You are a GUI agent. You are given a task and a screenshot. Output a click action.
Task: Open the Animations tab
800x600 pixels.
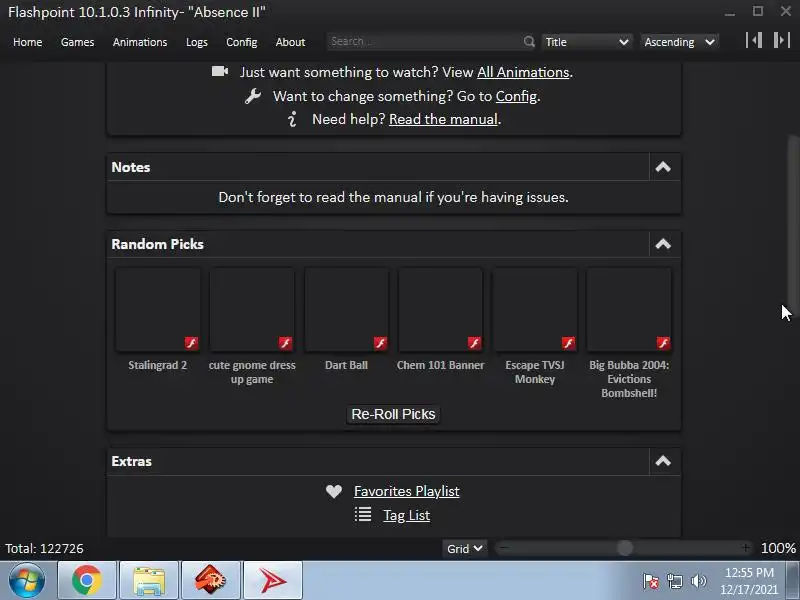pos(140,42)
